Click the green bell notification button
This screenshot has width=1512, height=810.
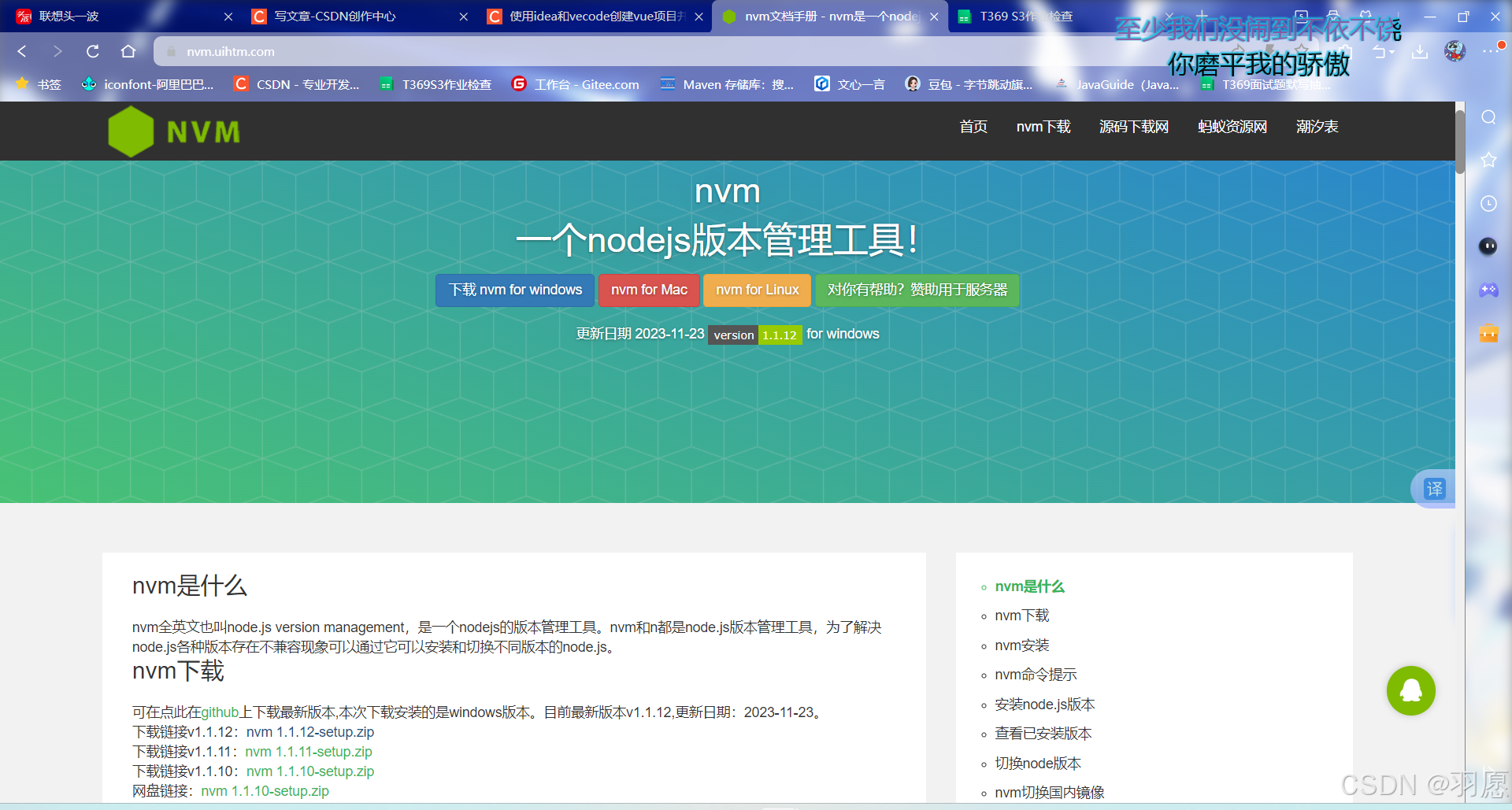[1410, 690]
